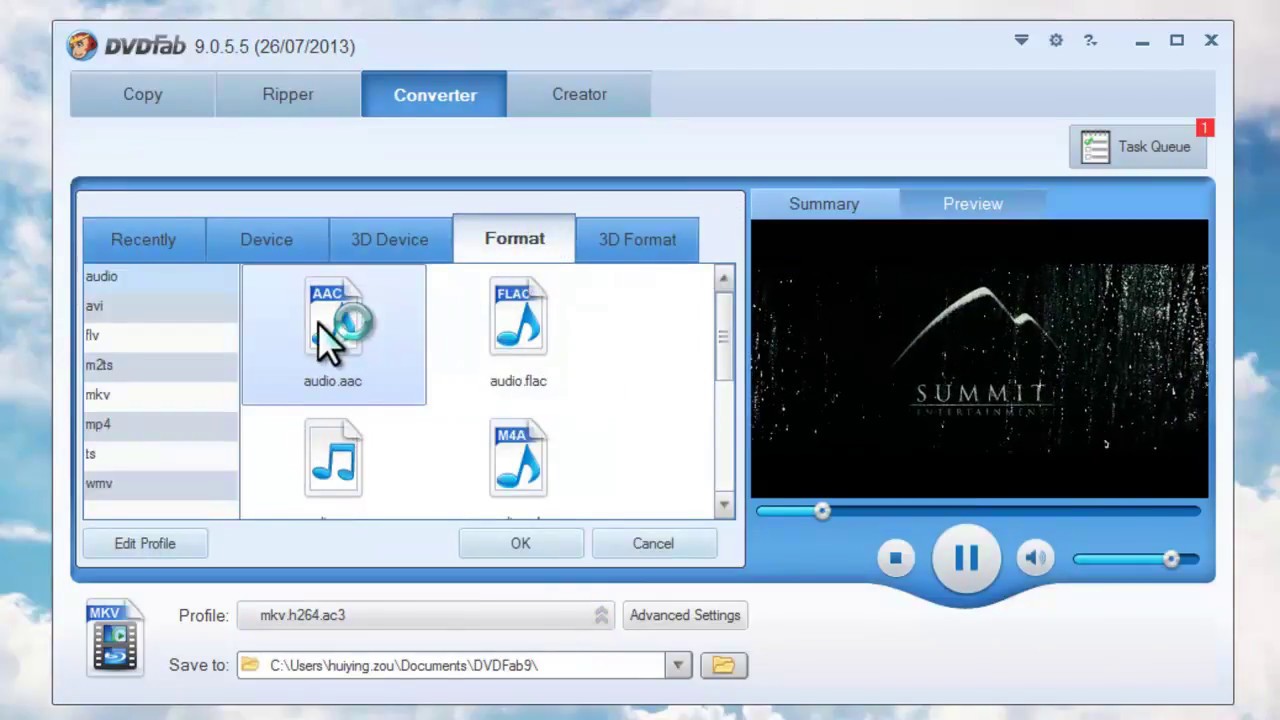Select the wmv category in list

click(x=161, y=483)
